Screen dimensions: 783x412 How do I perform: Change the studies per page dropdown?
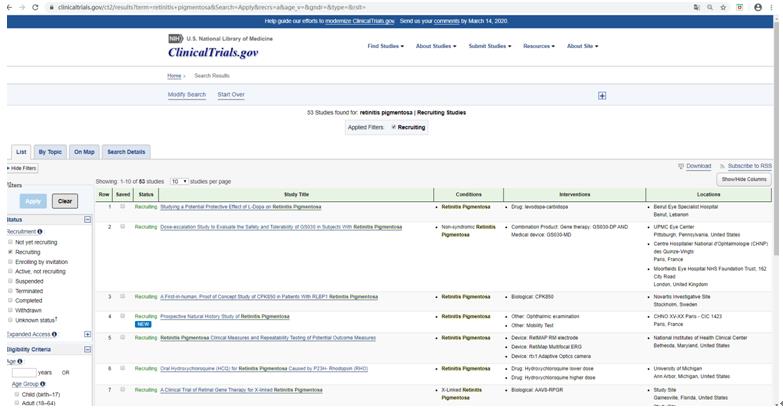[x=179, y=181]
